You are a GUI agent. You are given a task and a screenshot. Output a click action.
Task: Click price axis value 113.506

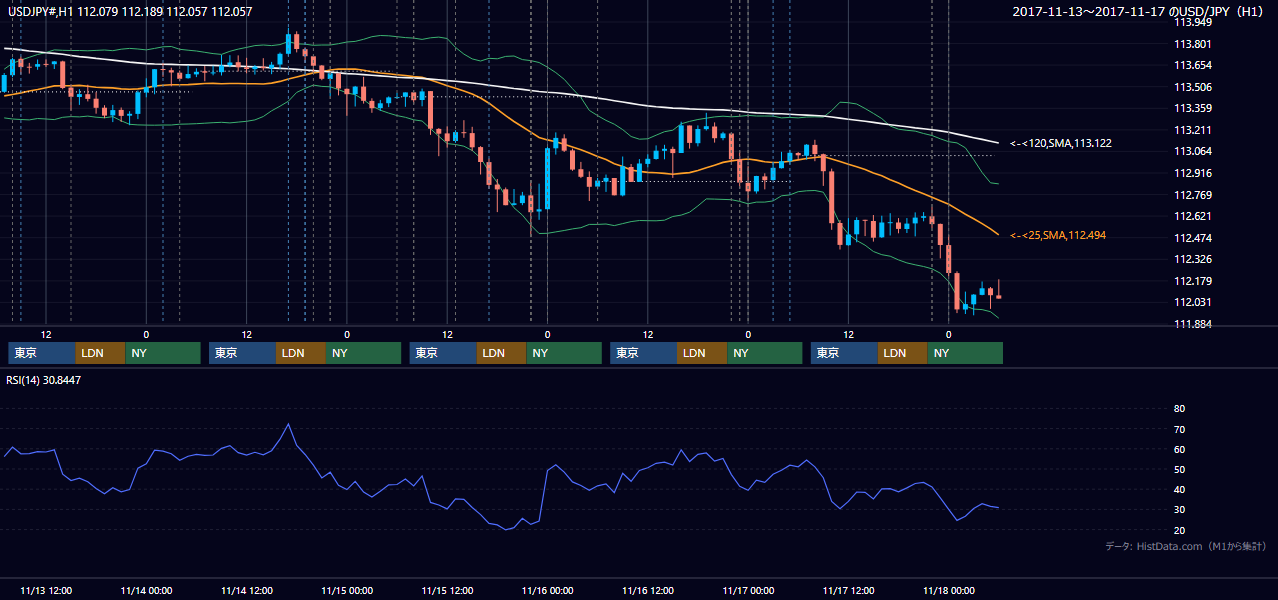[x=1193, y=87]
